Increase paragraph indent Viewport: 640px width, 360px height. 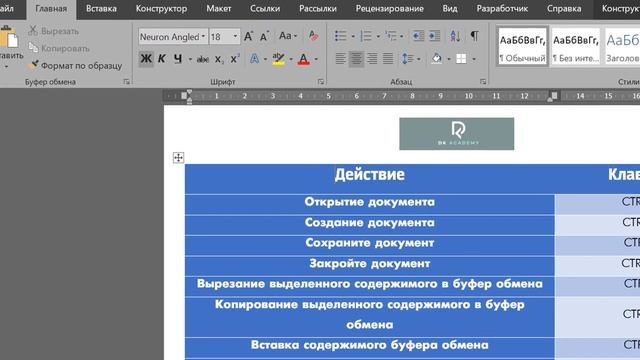coord(434,36)
